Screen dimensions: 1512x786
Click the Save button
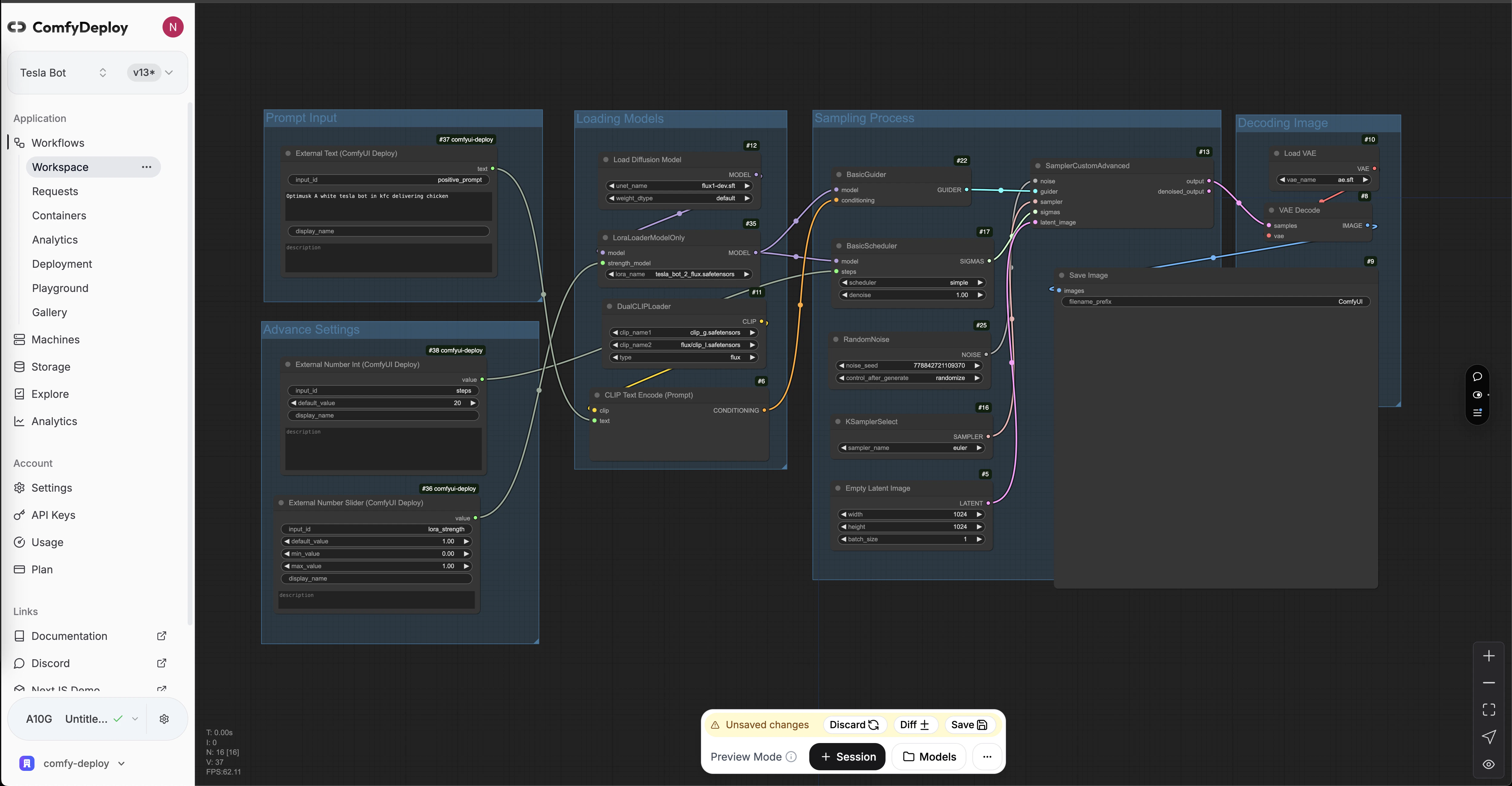[x=970, y=724]
